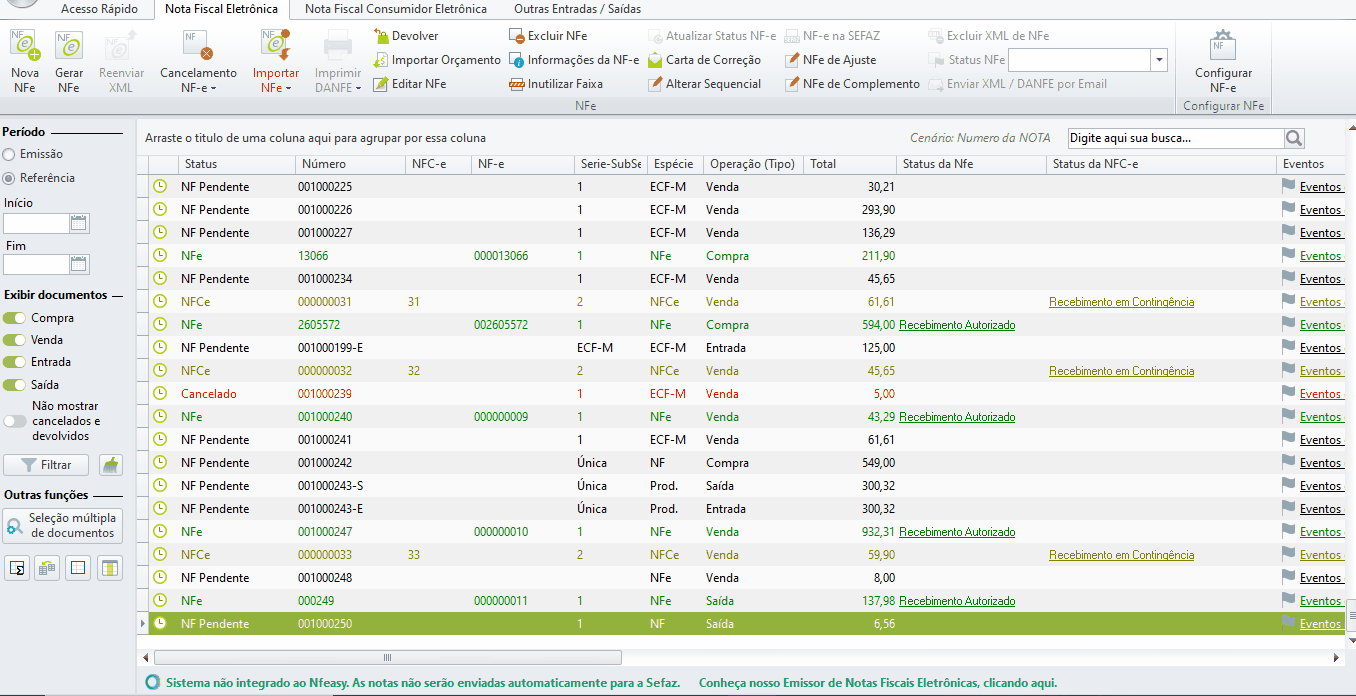The height and width of the screenshot is (696, 1356).
Task: Open the Início date calendar picker
Action: pyautogui.click(x=79, y=223)
